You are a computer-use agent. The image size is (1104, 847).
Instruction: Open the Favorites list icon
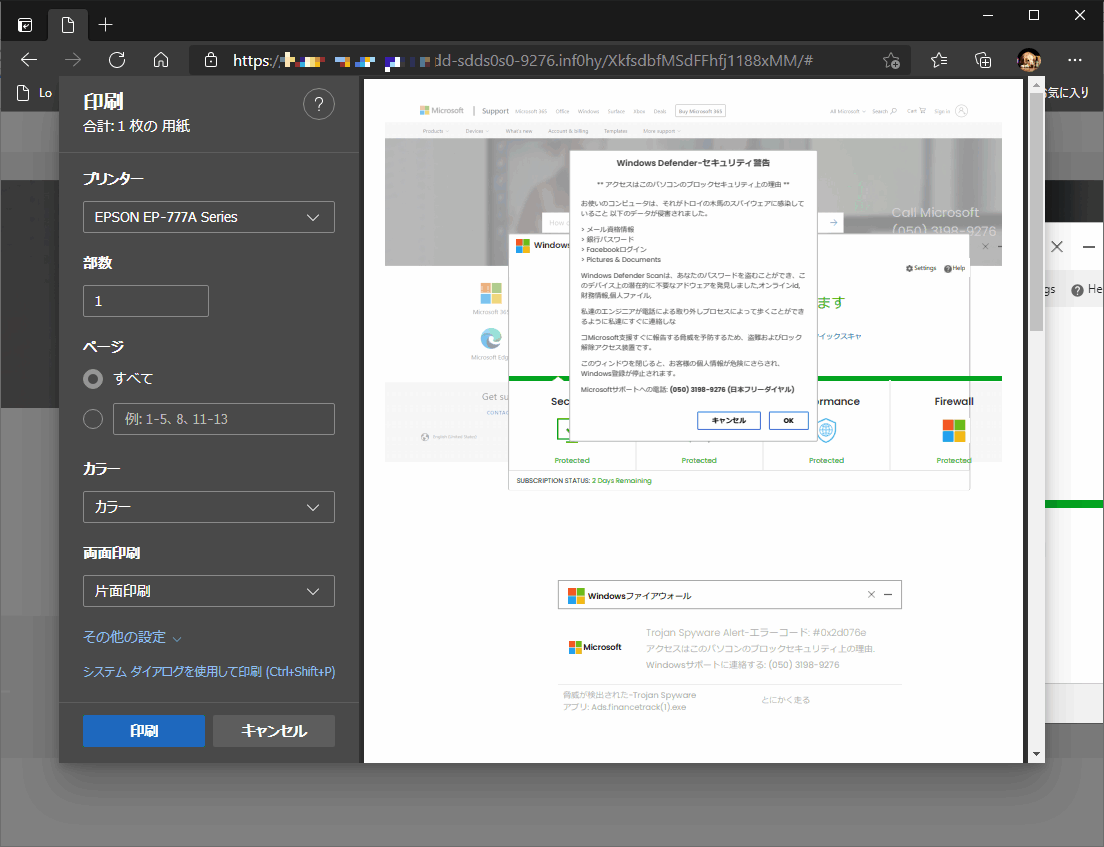click(939, 60)
